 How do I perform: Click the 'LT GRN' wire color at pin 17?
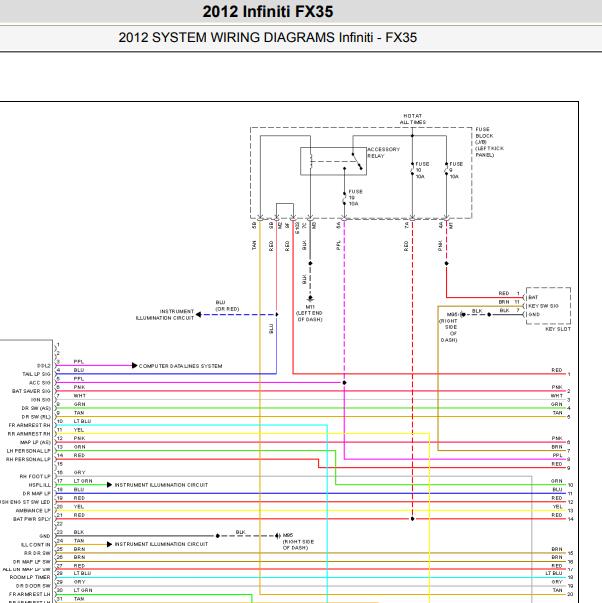click(x=83, y=481)
